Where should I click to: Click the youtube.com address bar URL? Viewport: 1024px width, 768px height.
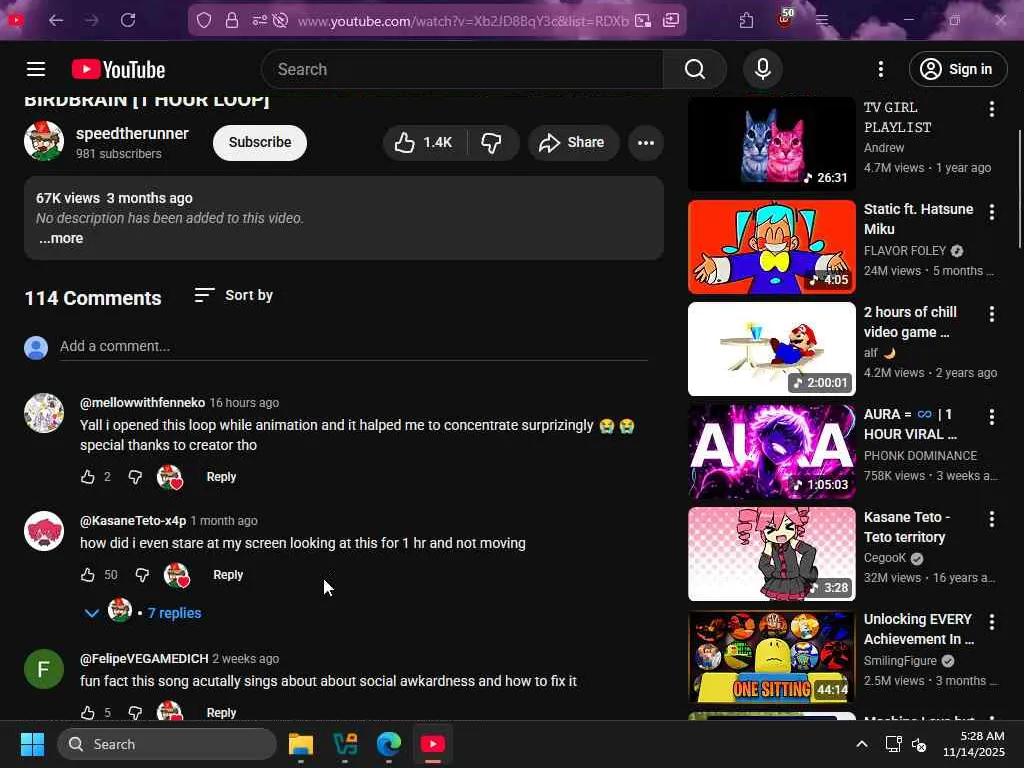pyautogui.click(x=463, y=21)
